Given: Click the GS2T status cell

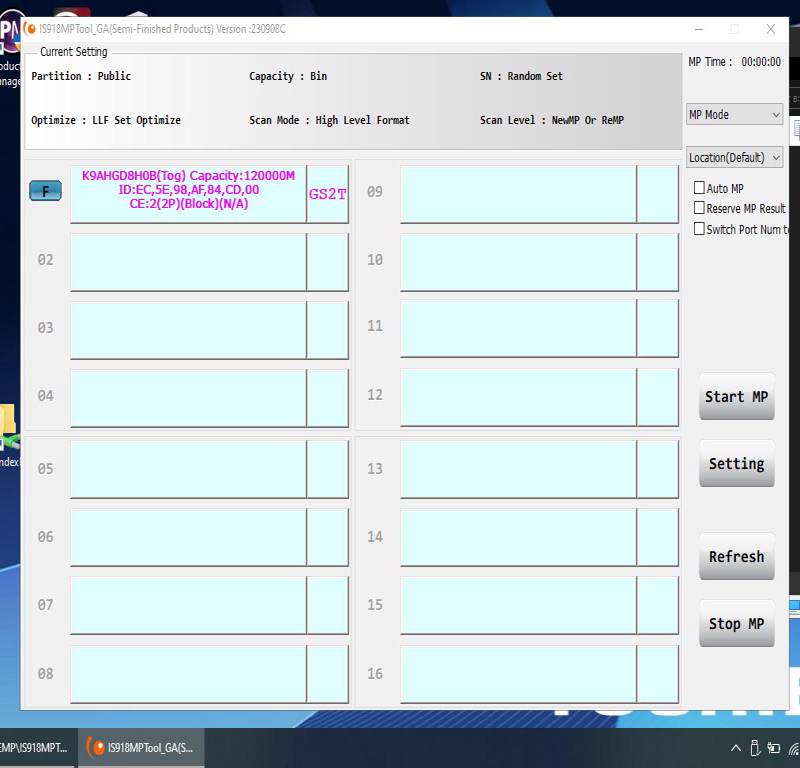Looking at the screenshot, I should pyautogui.click(x=327, y=194).
